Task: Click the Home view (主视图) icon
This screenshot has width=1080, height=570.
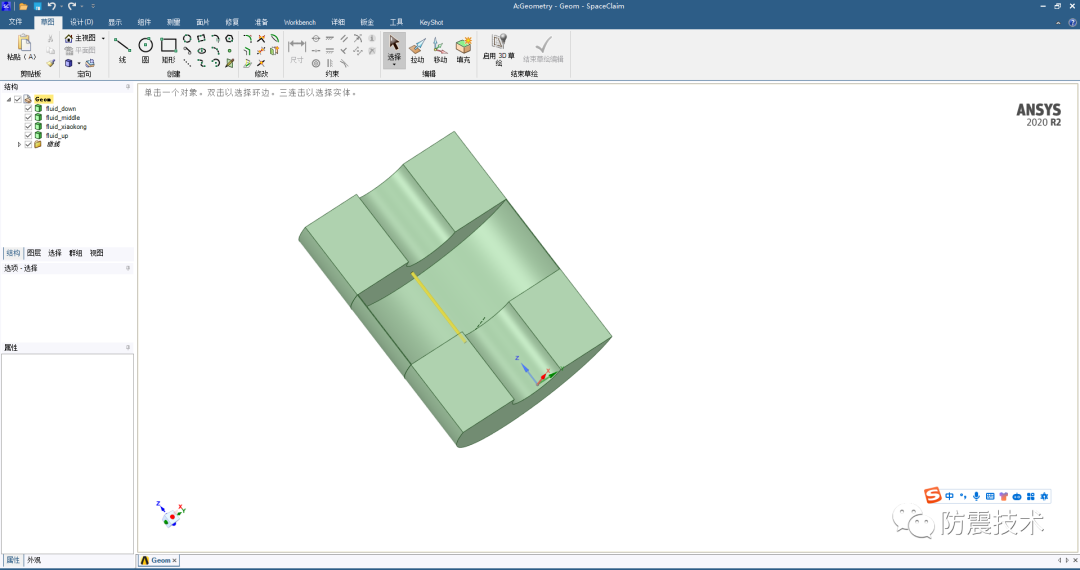Action: click(x=68, y=39)
